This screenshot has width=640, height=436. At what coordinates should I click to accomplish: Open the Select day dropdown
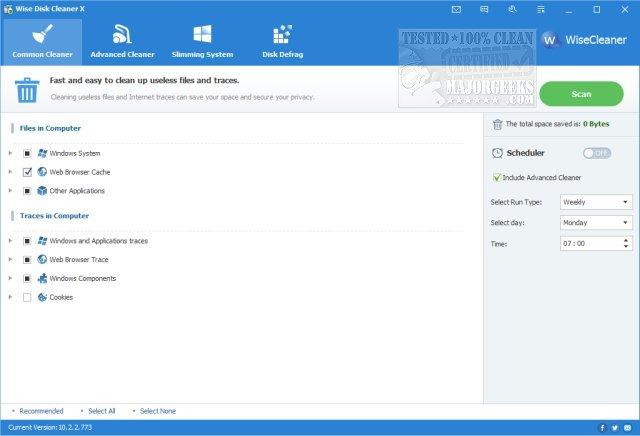tap(596, 222)
